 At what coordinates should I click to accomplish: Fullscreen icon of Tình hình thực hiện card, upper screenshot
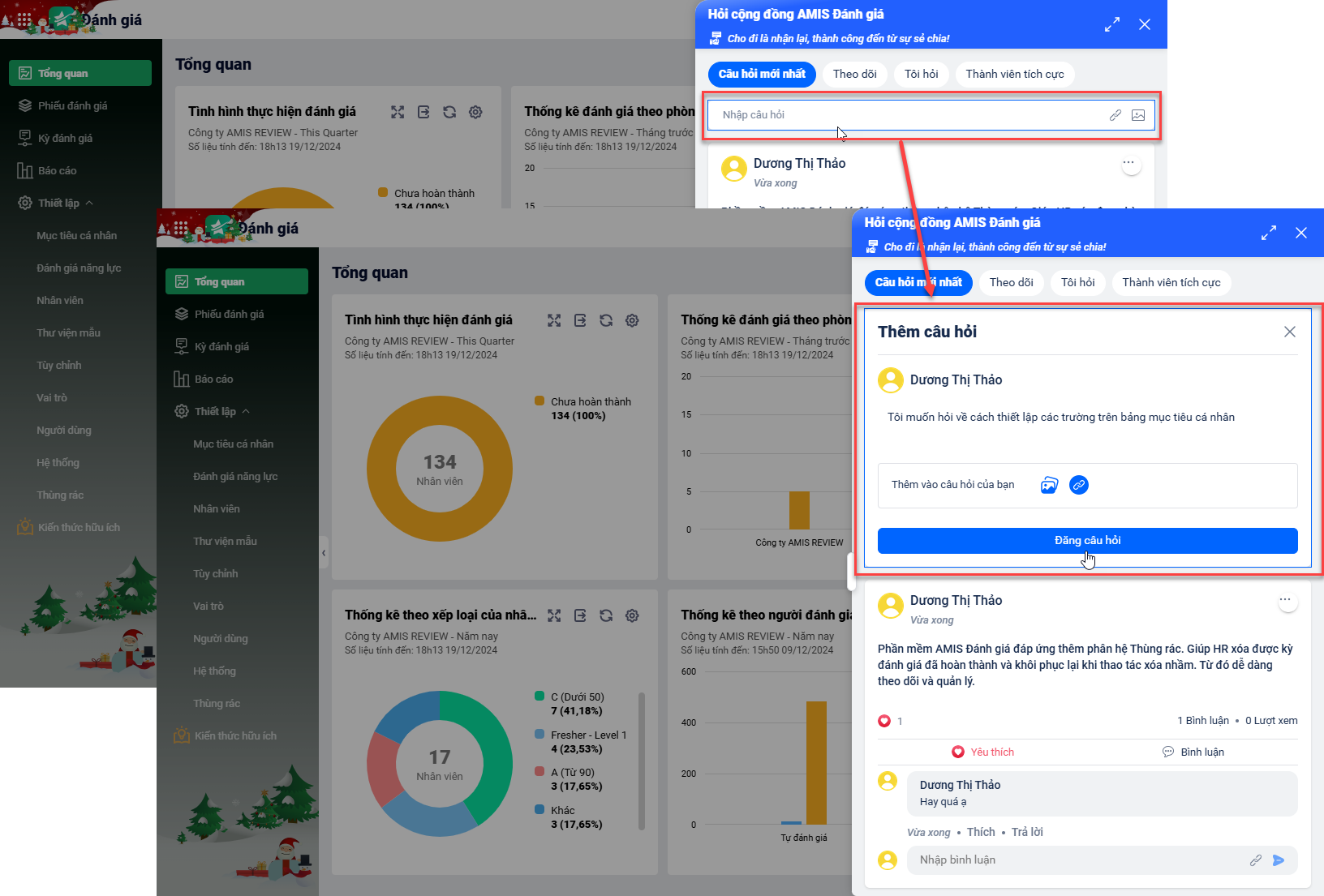[398, 112]
